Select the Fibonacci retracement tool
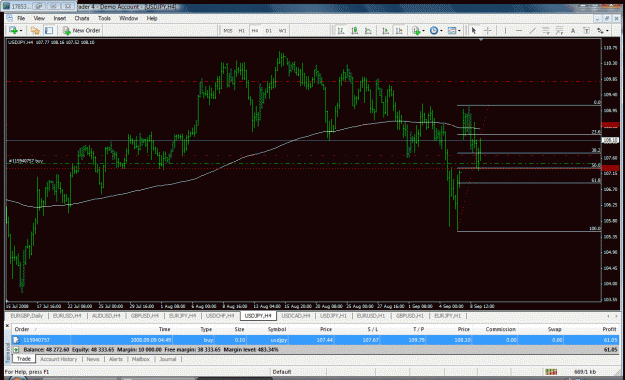 click(x=559, y=31)
